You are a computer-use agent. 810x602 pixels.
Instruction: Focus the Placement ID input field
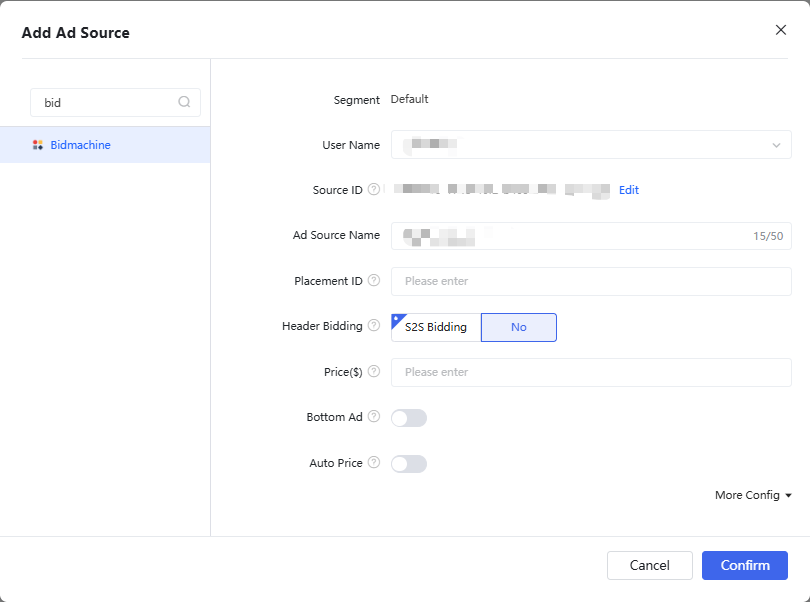590,281
